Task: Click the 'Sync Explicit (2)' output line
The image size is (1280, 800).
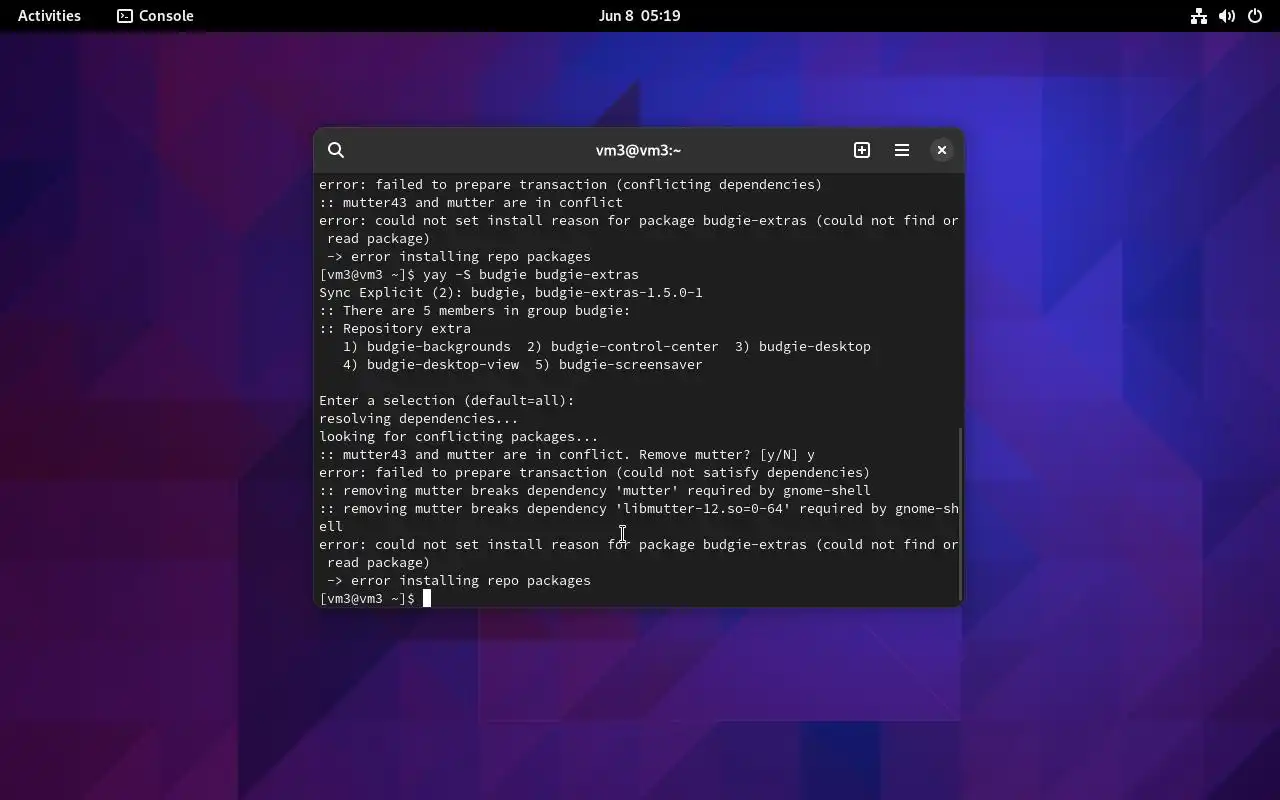Action: coord(511,292)
